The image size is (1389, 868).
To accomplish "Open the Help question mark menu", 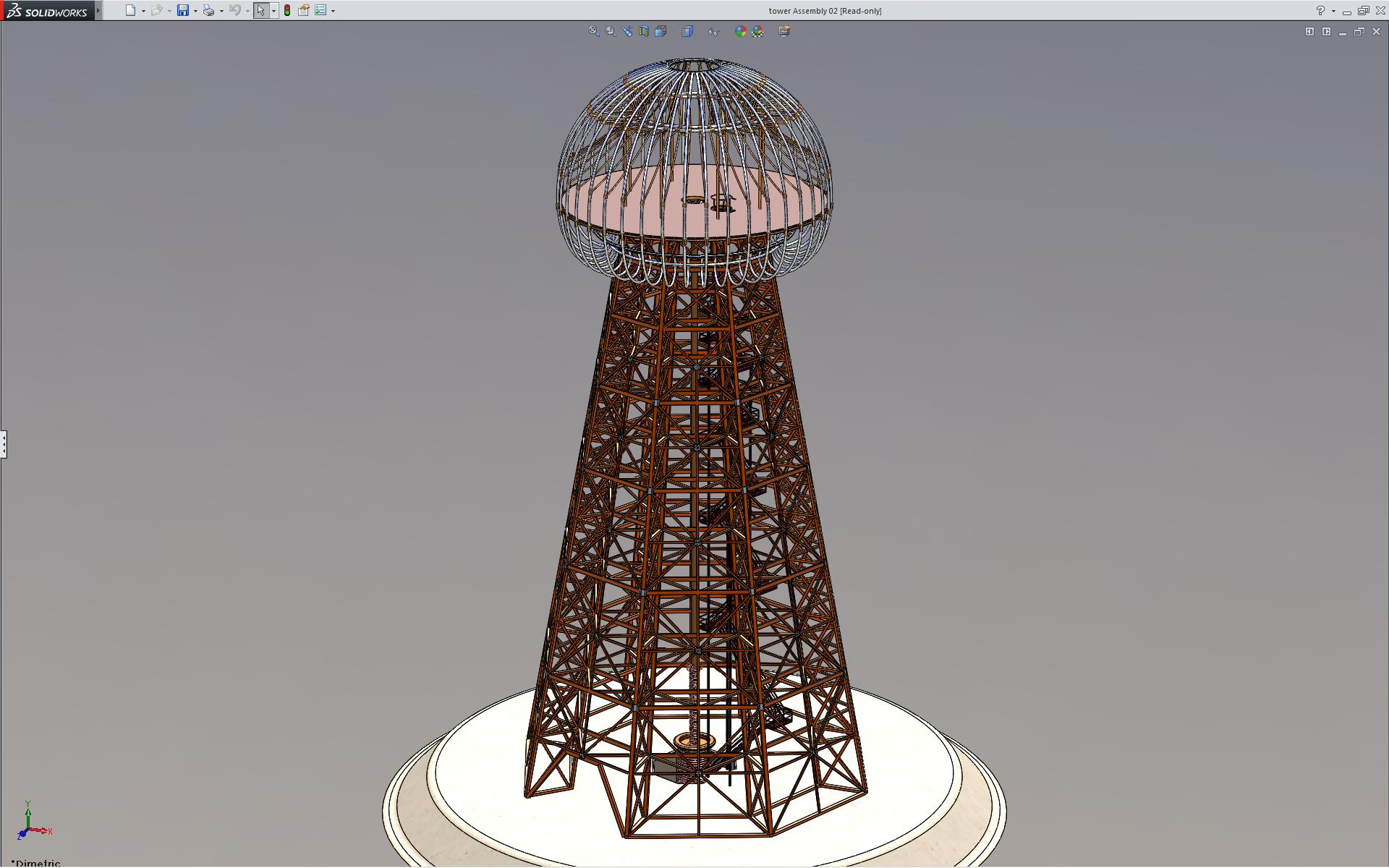I will tap(1320, 11).
